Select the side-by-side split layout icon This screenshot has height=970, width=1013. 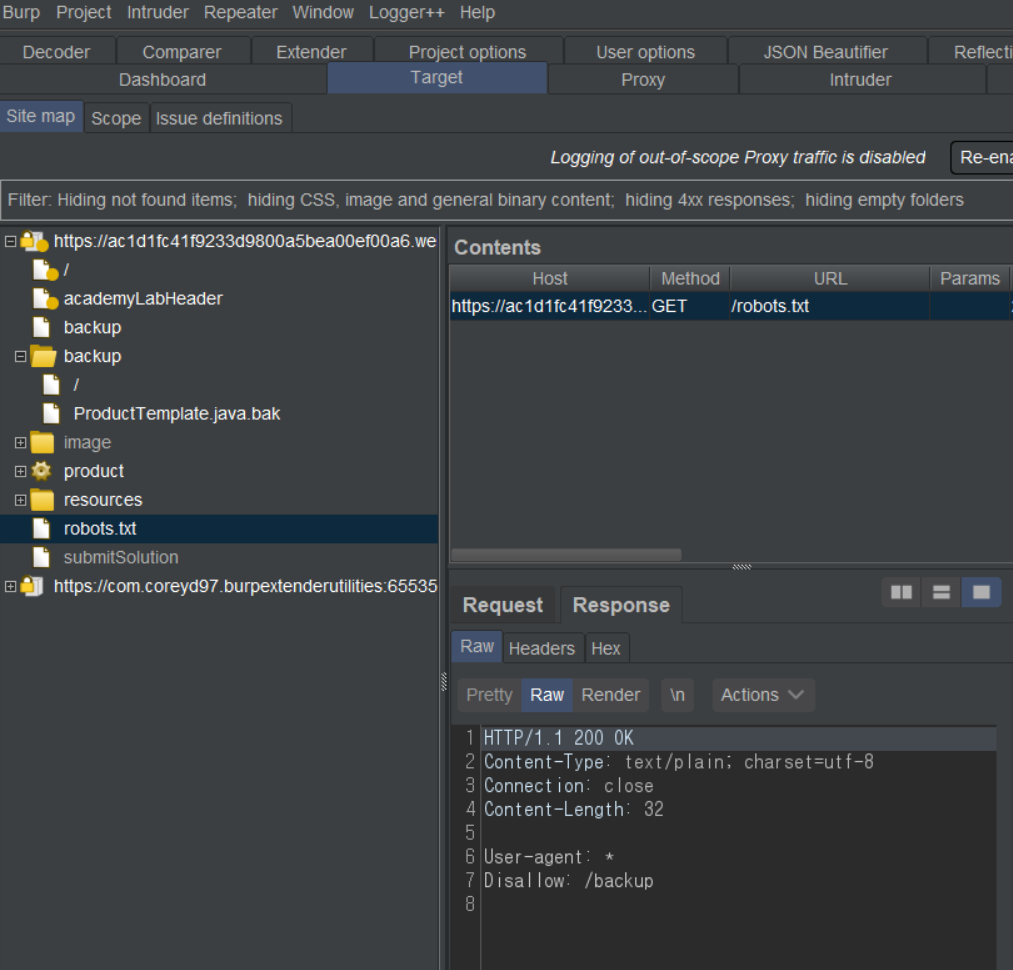pyautogui.click(x=901, y=593)
